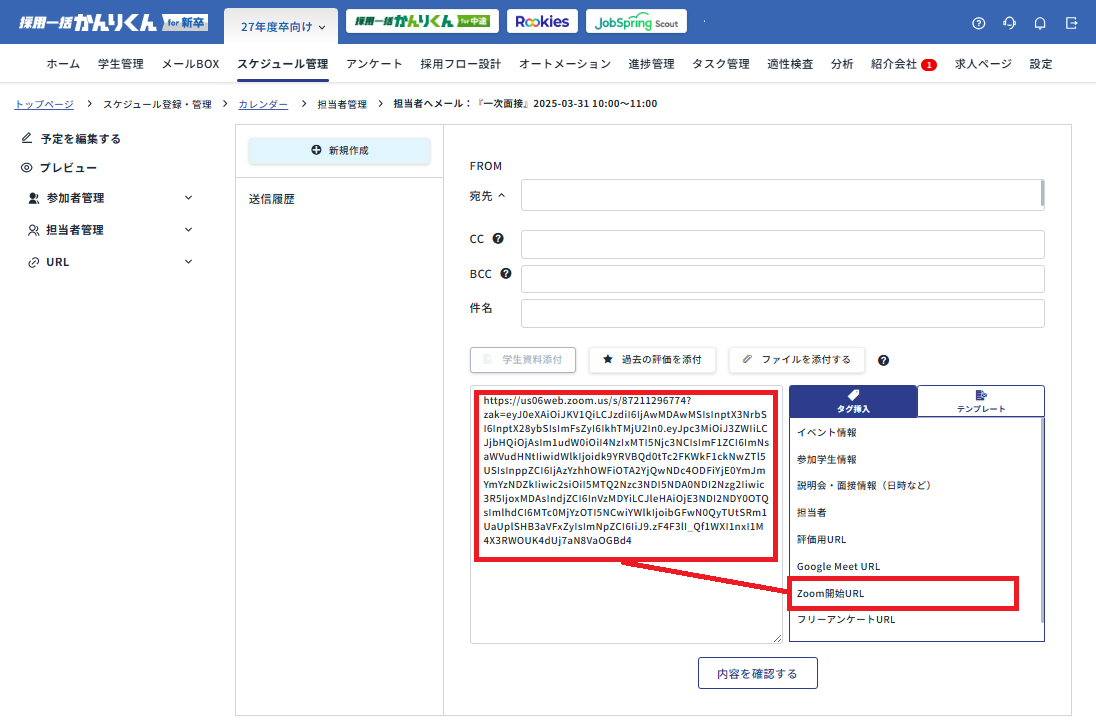This screenshot has width=1096, height=722.
Task: Collapse the 宛先 recipient chevron
Action: (x=501, y=196)
